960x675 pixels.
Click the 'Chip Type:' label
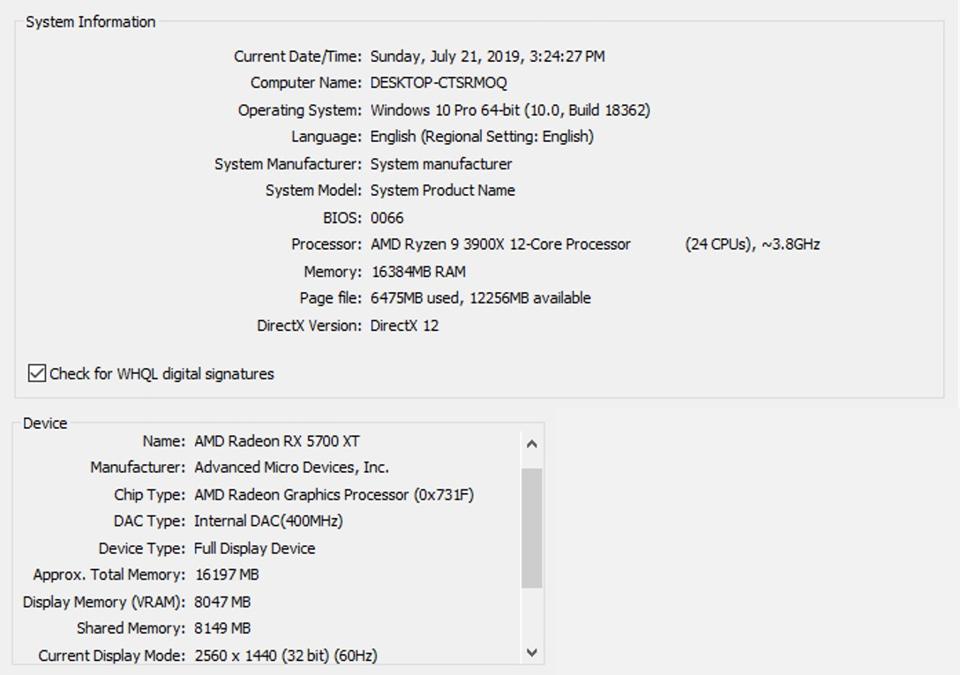(149, 495)
